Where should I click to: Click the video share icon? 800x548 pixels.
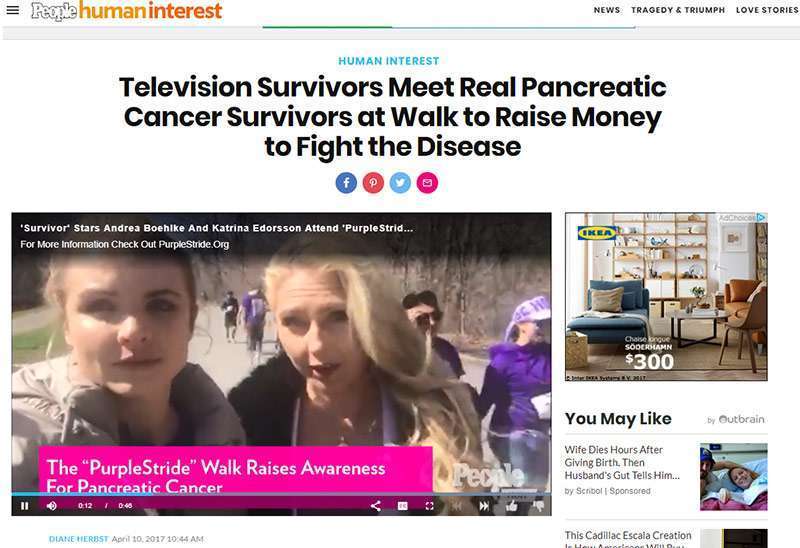pyautogui.click(x=376, y=506)
